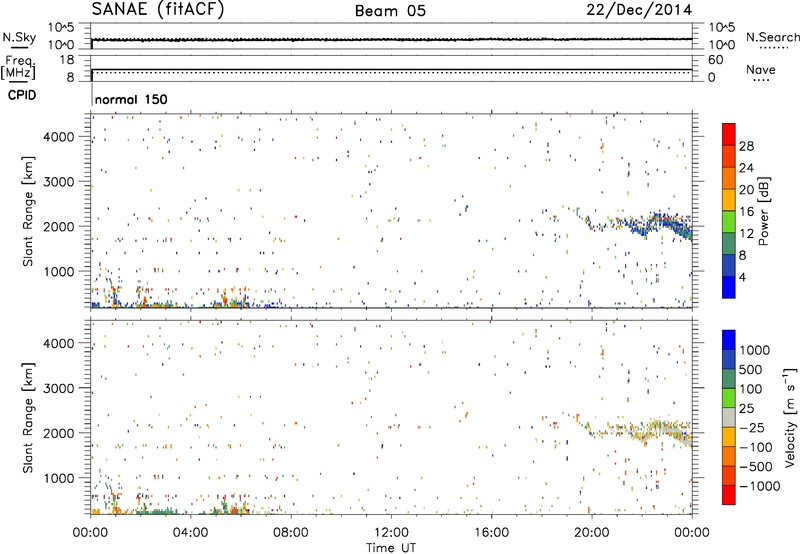The width and height of the screenshot is (800, 554).
Task: Click the 'Beam 05' heading
Action: [390, 11]
